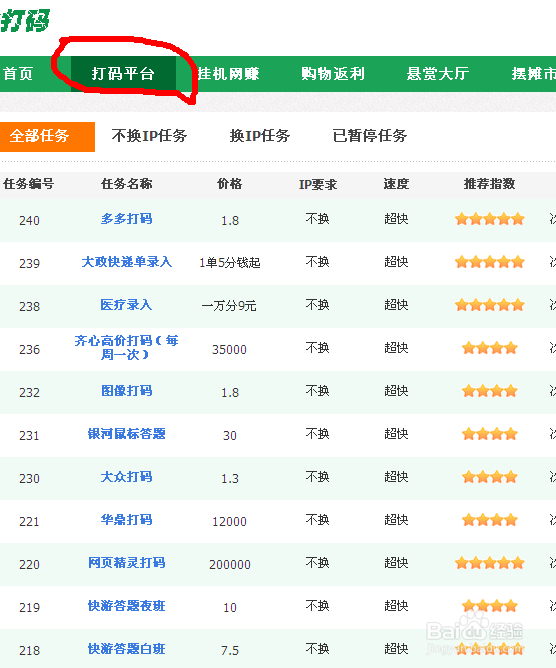Open the 医疗录入 task link
556x668 pixels.
coord(127,305)
